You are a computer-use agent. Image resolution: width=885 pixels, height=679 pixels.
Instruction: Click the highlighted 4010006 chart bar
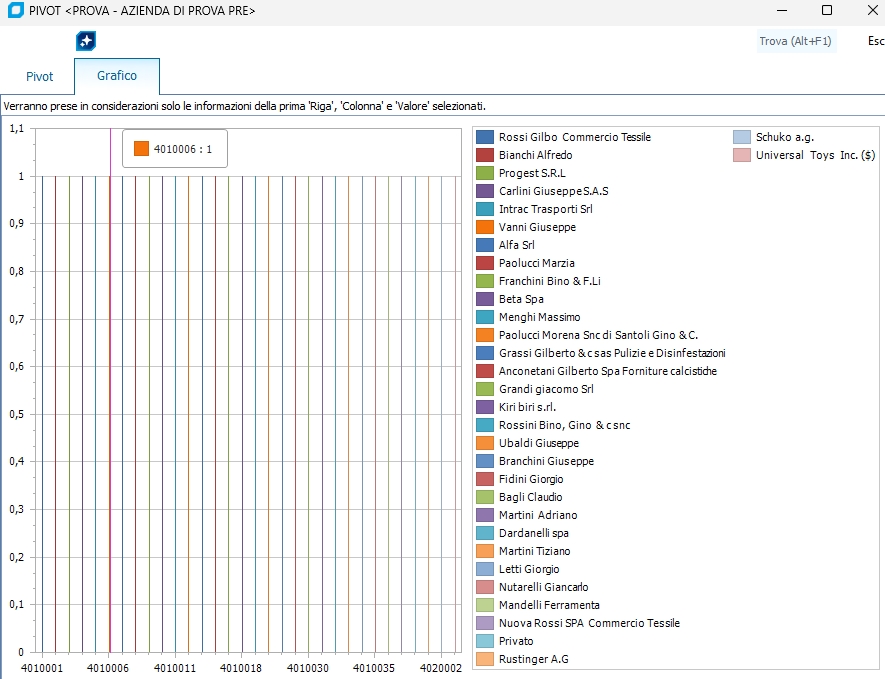click(109, 400)
